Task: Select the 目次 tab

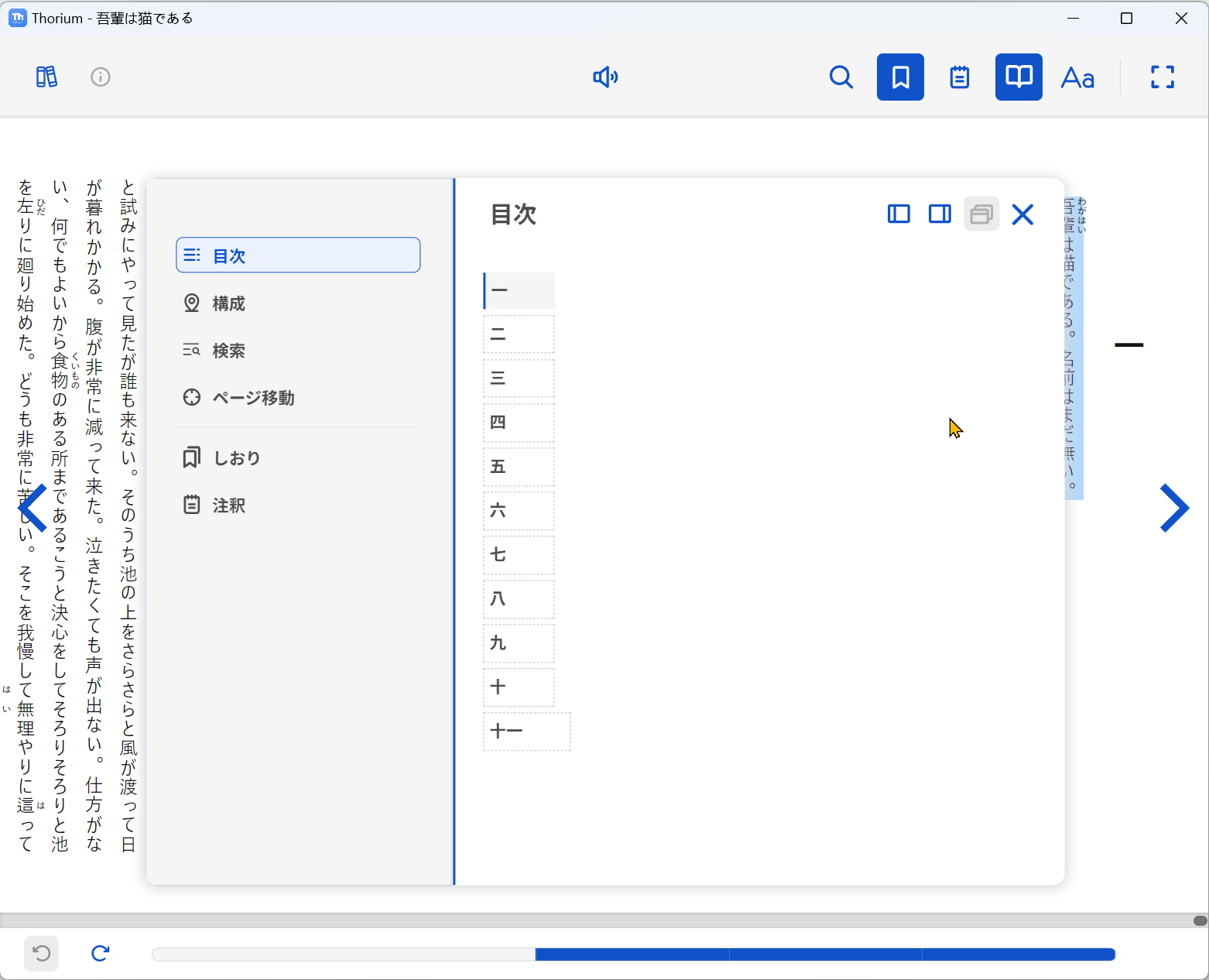Action: point(298,255)
